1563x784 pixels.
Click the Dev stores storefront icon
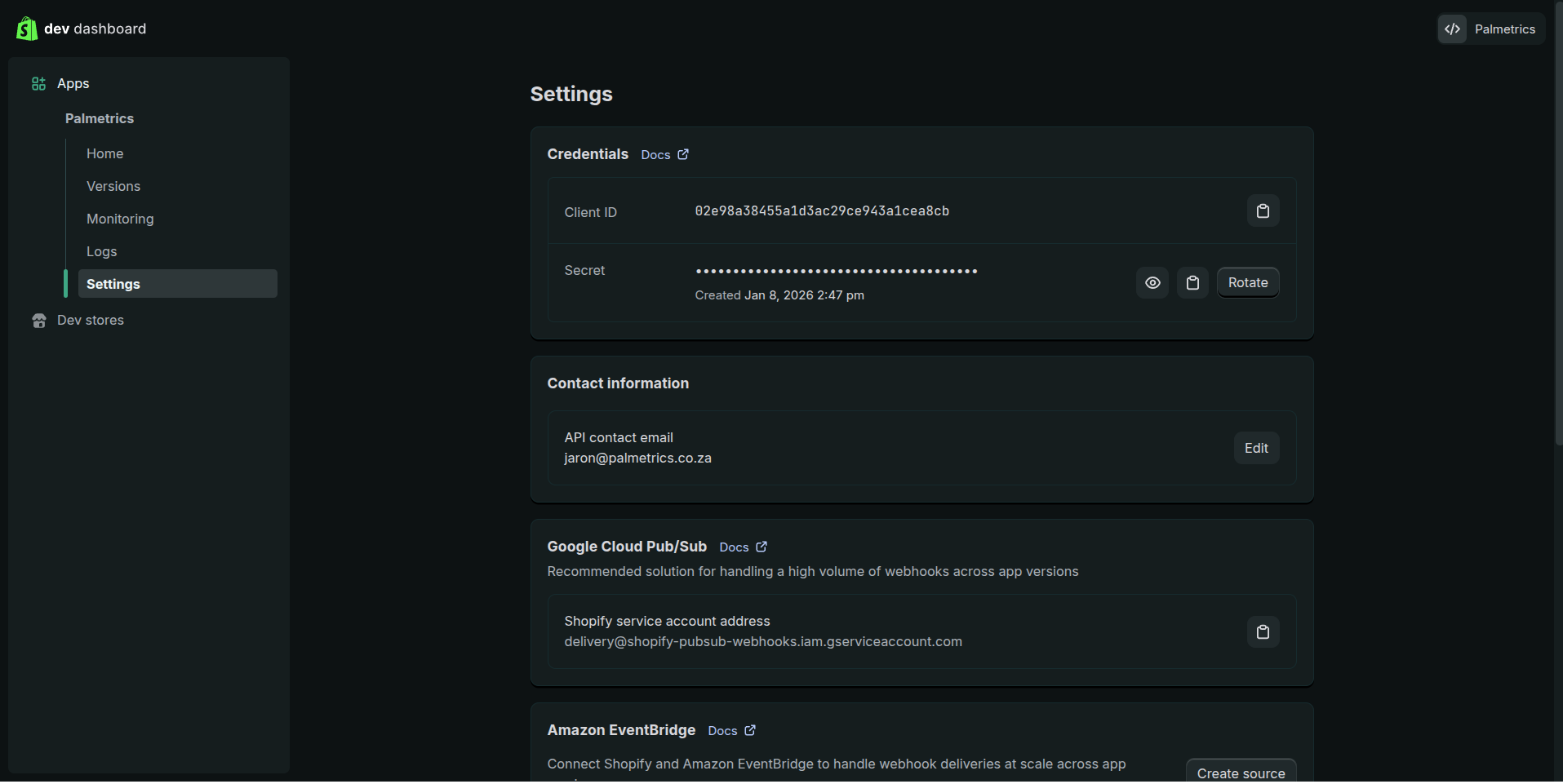[38, 320]
